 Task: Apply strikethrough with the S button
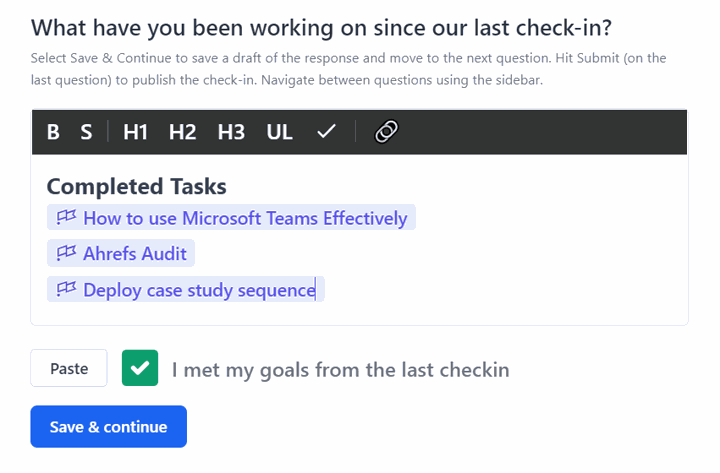pyautogui.click(x=86, y=132)
